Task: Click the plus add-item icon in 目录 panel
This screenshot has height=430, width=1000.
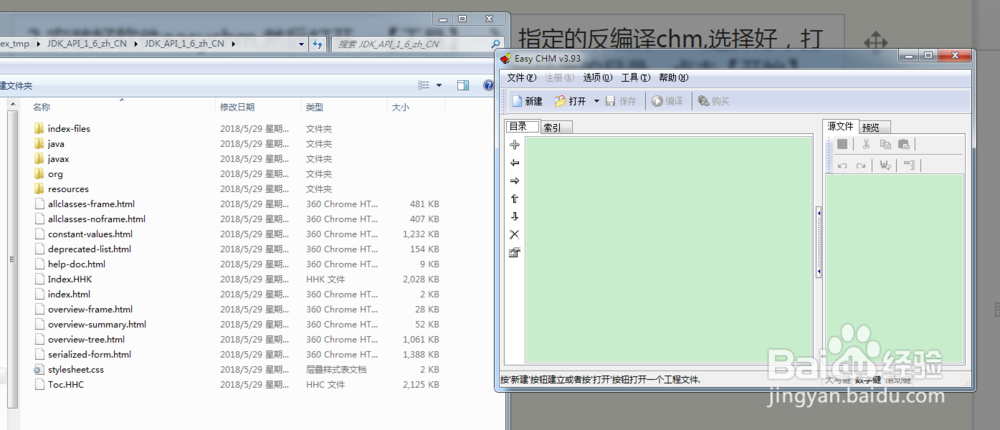Action: [x=515, y=145]
